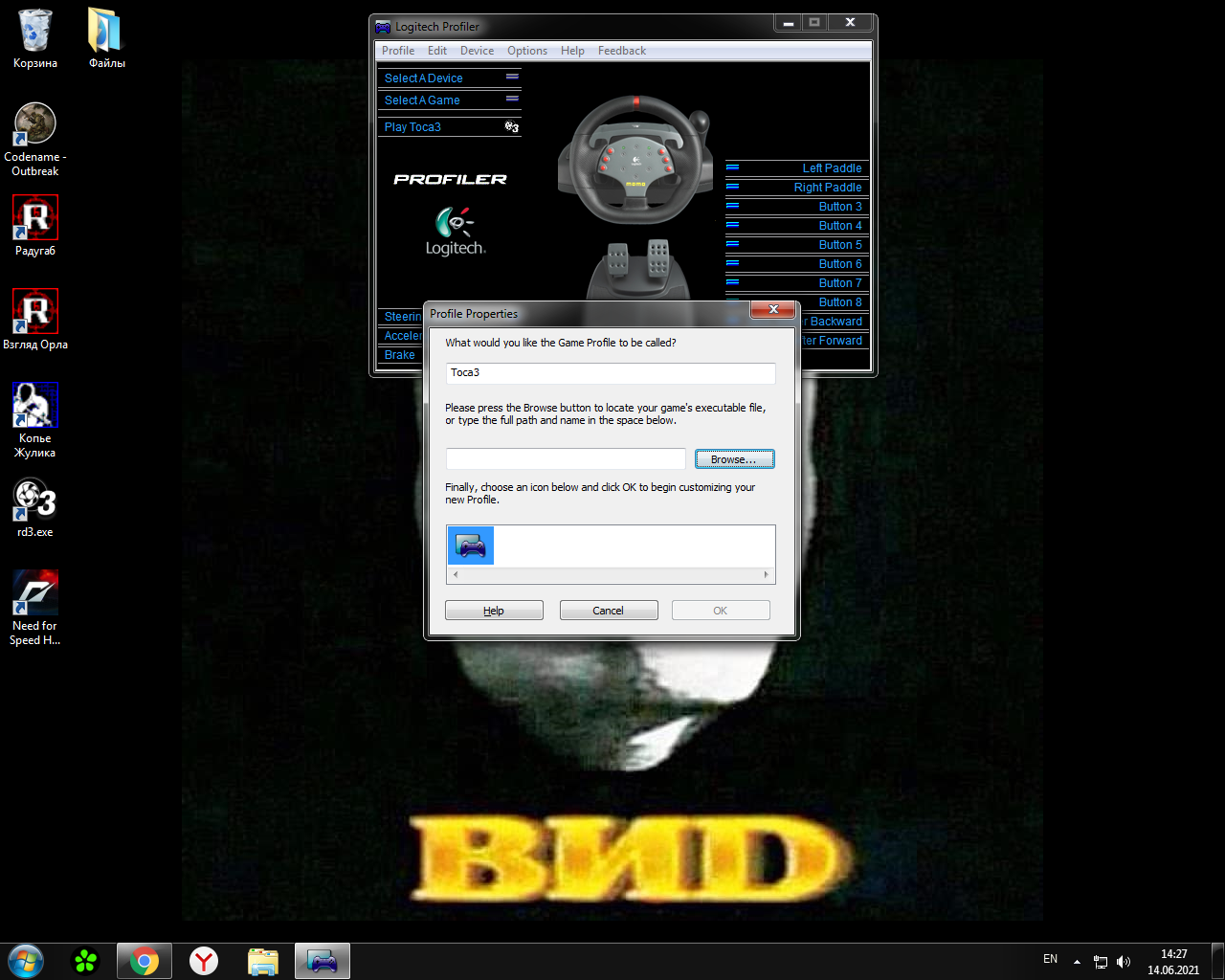Click the blue icon beside Button 3
Viewport: 1225px width, 980px height.
732,206
